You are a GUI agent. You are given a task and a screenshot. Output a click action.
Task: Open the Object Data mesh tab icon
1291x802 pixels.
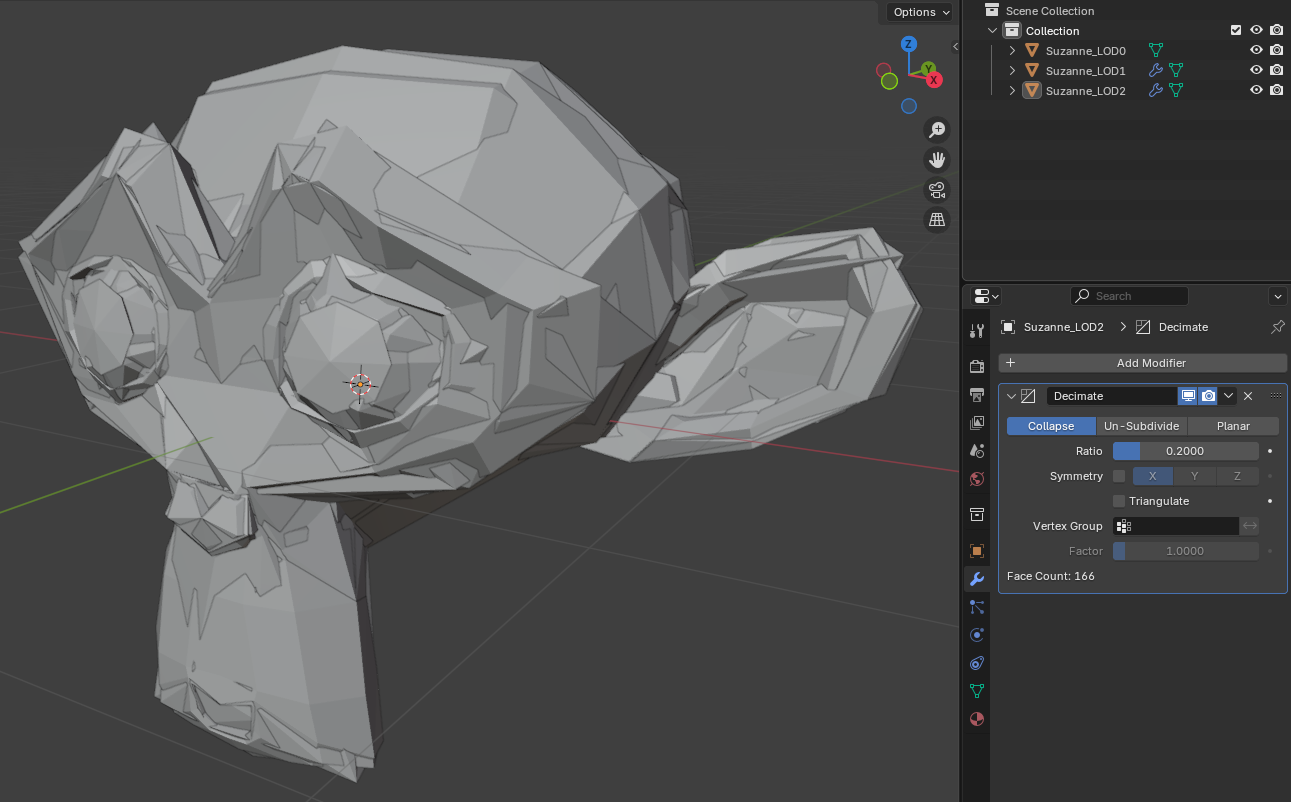point(977,691)
